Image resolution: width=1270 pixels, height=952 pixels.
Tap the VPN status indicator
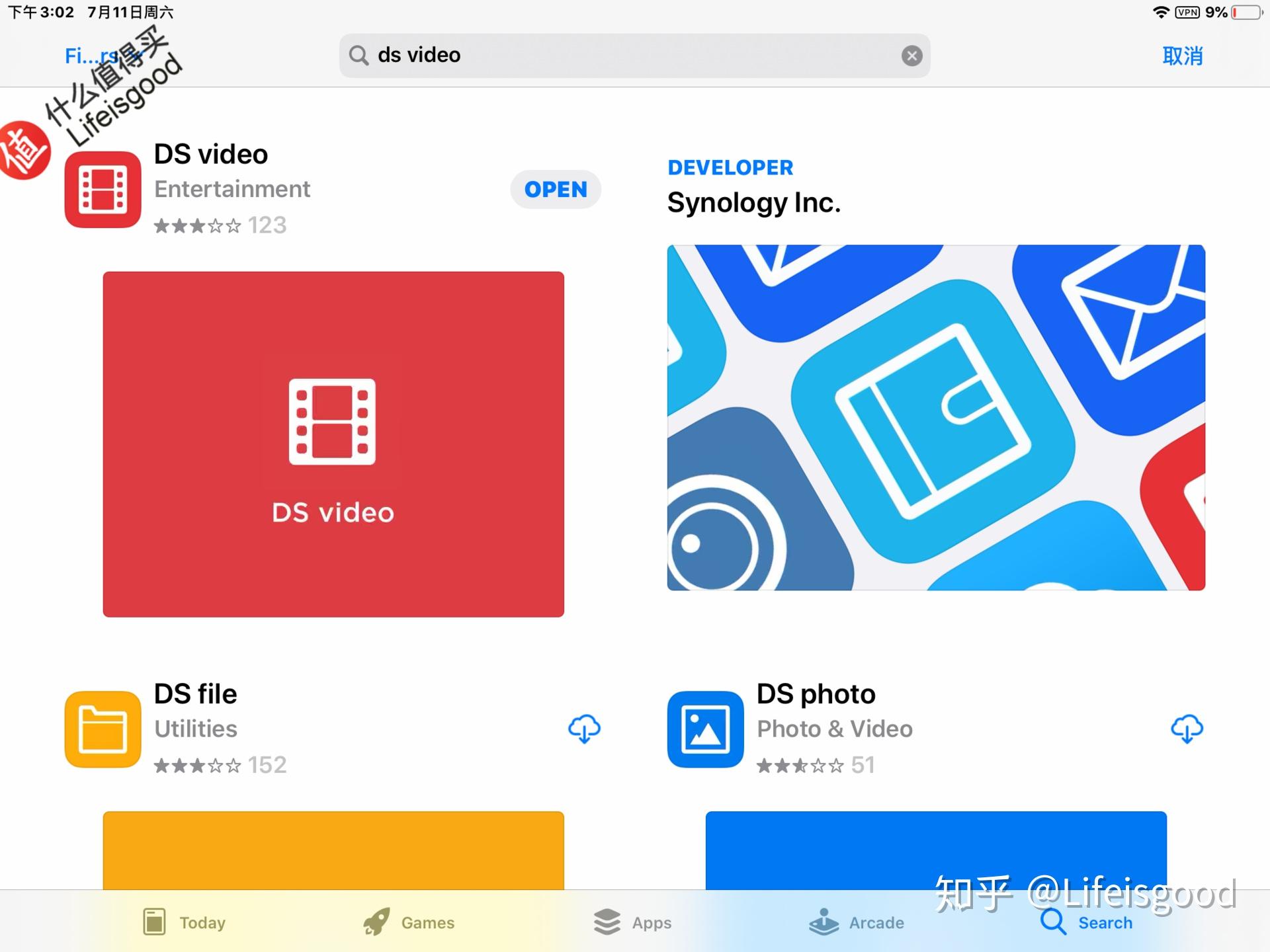coord(1187,12)
